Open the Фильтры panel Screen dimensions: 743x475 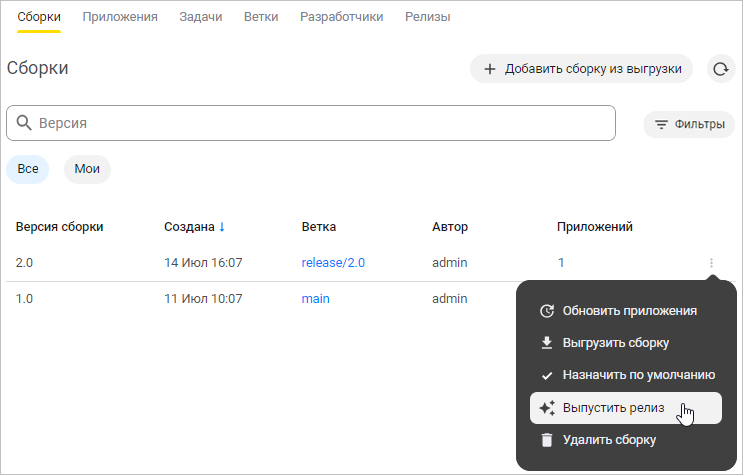pyautogui.click(x=689, y=125)
